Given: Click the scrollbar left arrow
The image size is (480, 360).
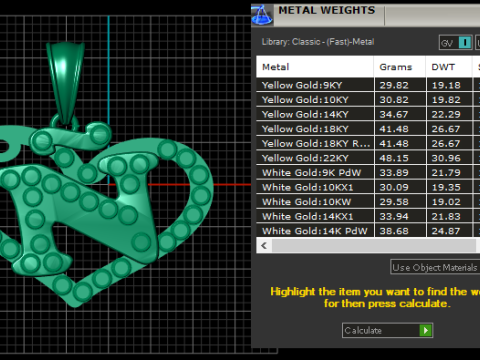Looking at the screenshot, I should click(x=264, y=246).
